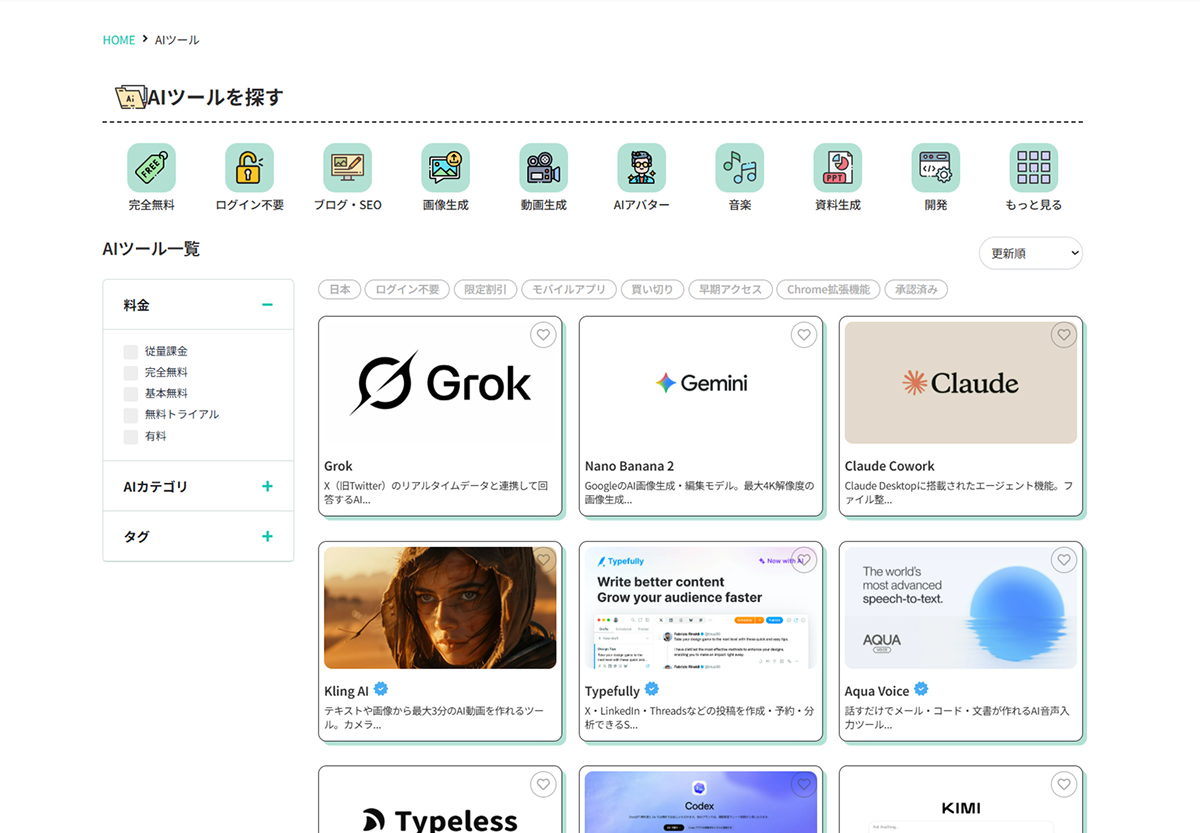
Task: Select the 承認済み filter tag
Action: click(917, 290)
